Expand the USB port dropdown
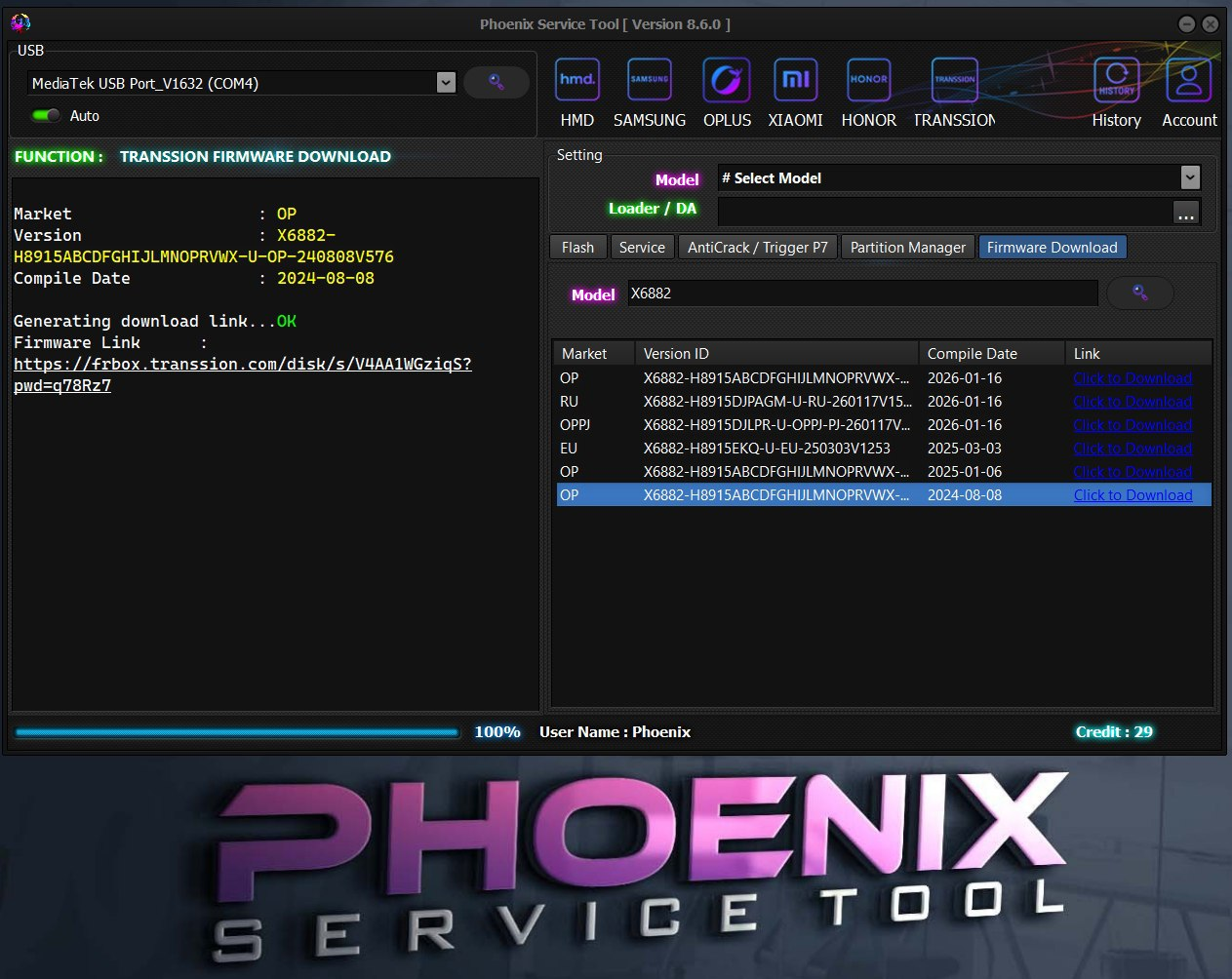The image size is (1232, 979). pos(446,83)
